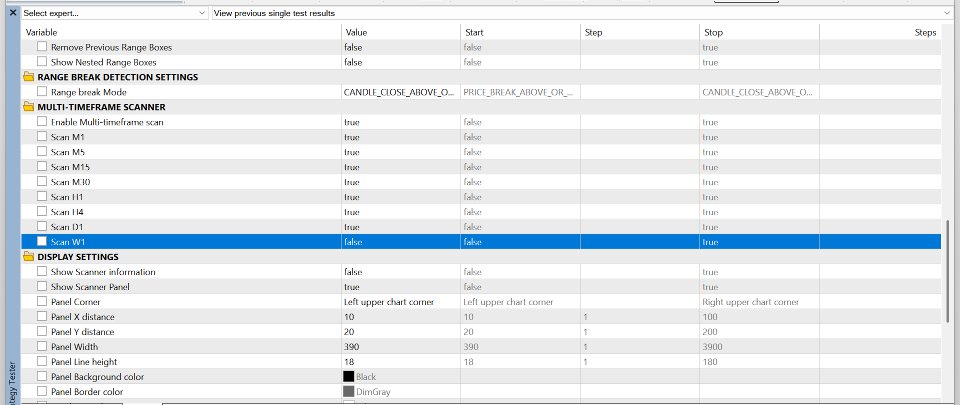Click the Steps column header

point(880,32)
